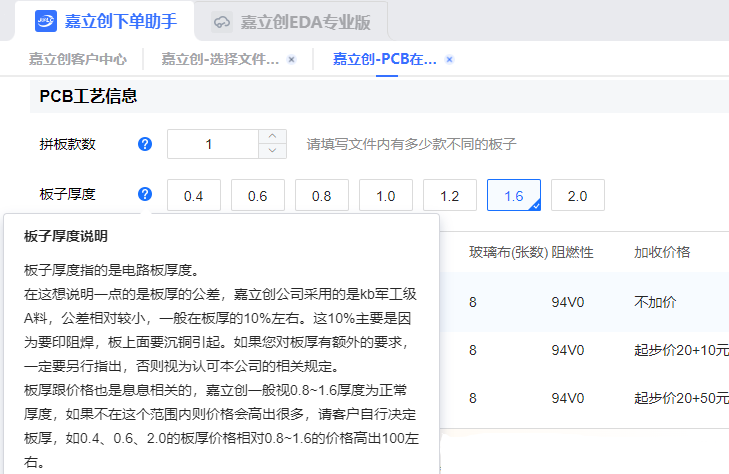The image size is (729, 474).
Task: Increase 拼板款数 with the up arrow
Action: tap(272, 137)
